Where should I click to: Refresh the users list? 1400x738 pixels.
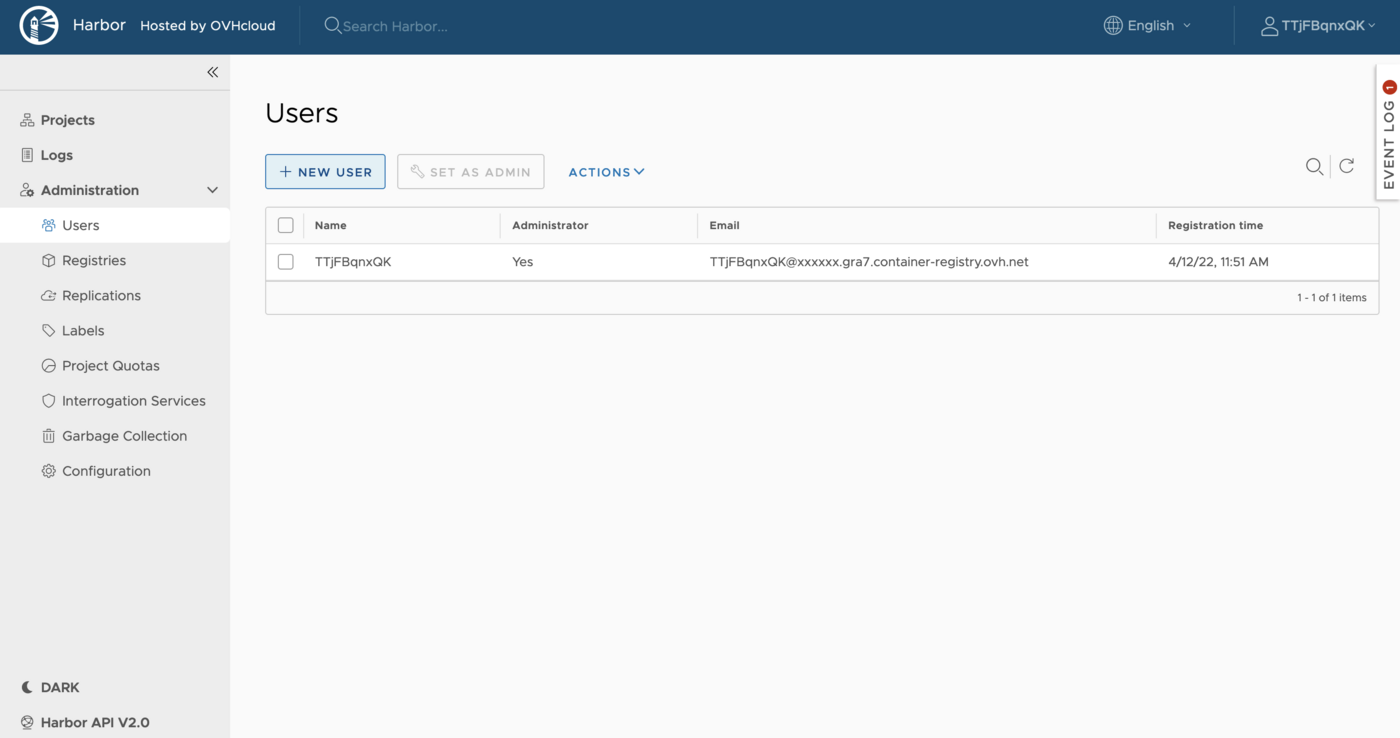pyautogui.click(x=1346, y=166)
